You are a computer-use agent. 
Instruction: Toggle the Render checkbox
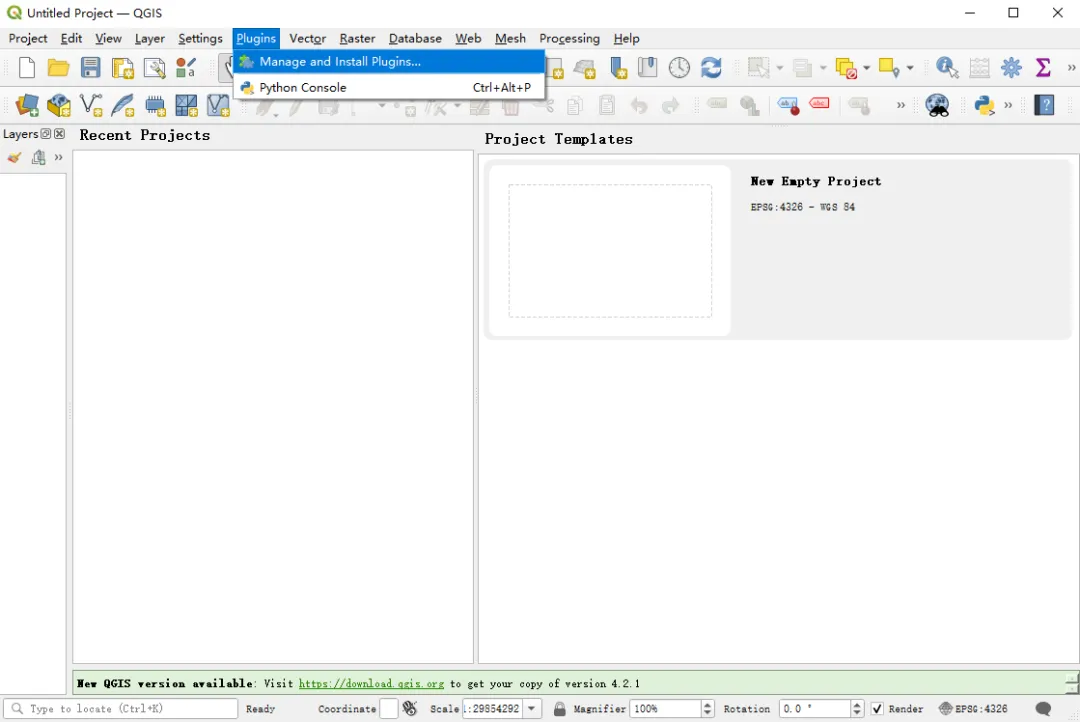[877, 708]
